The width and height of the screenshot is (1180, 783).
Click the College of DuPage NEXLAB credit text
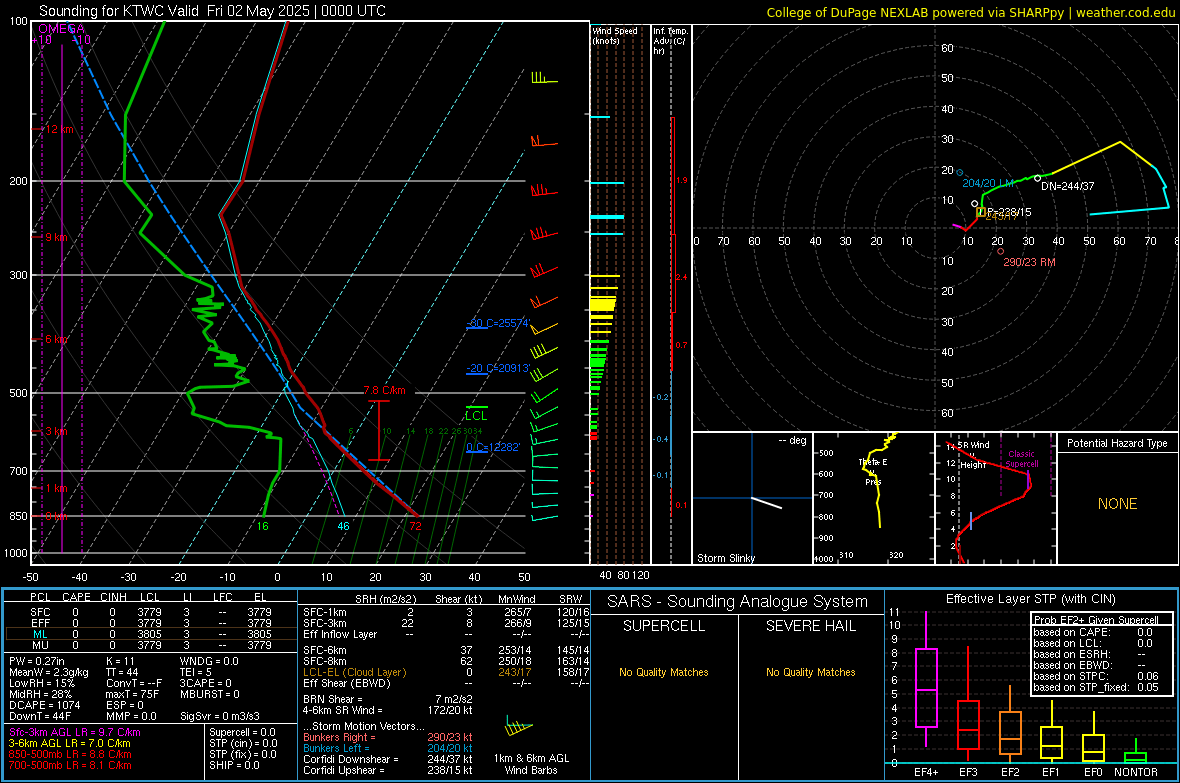(x=970, y=12)
